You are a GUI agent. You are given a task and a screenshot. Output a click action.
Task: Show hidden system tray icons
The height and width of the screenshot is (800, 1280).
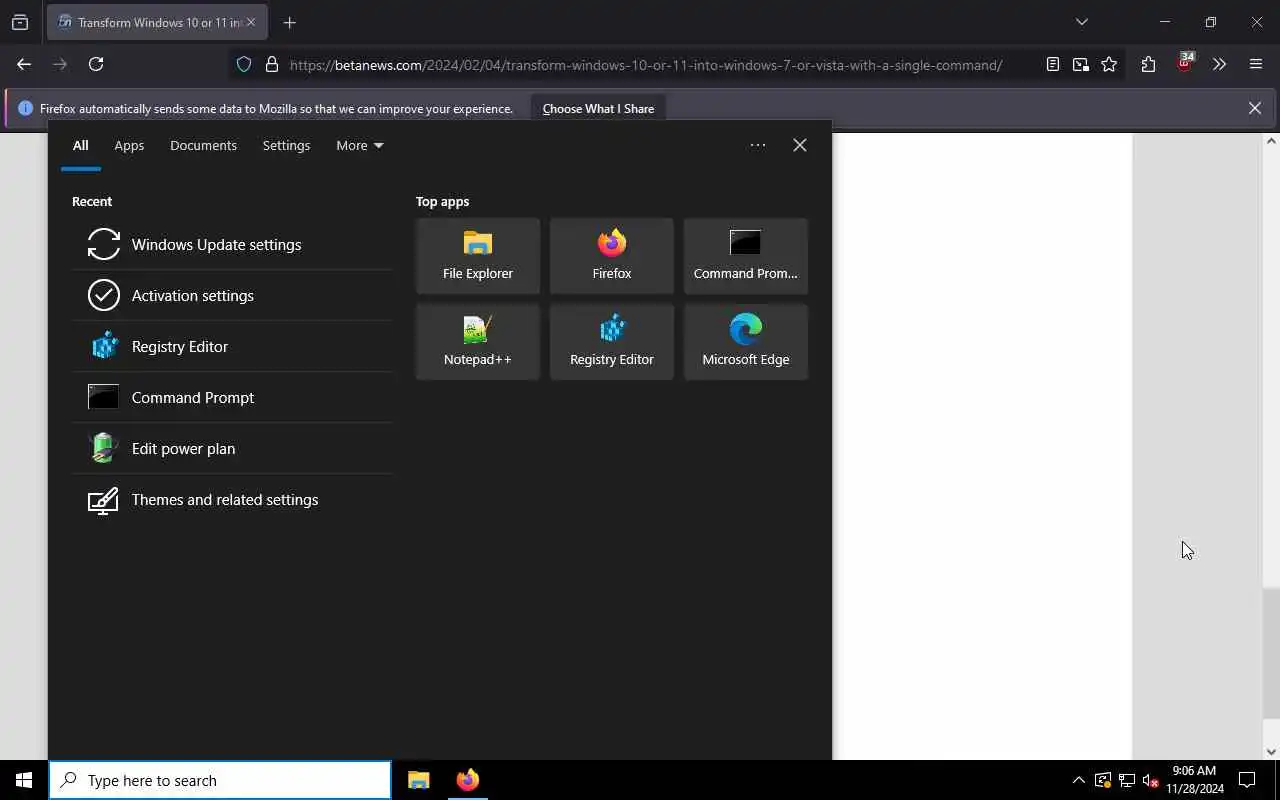point(1078,780)
